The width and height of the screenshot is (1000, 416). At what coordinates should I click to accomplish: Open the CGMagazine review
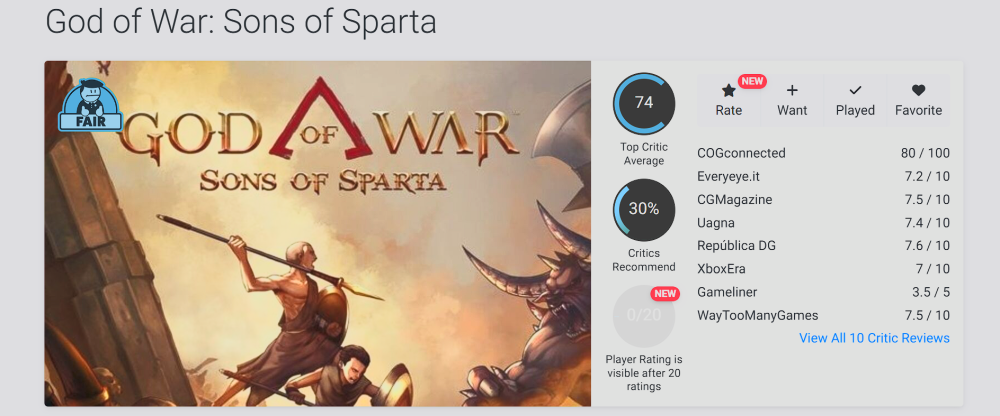735,199
